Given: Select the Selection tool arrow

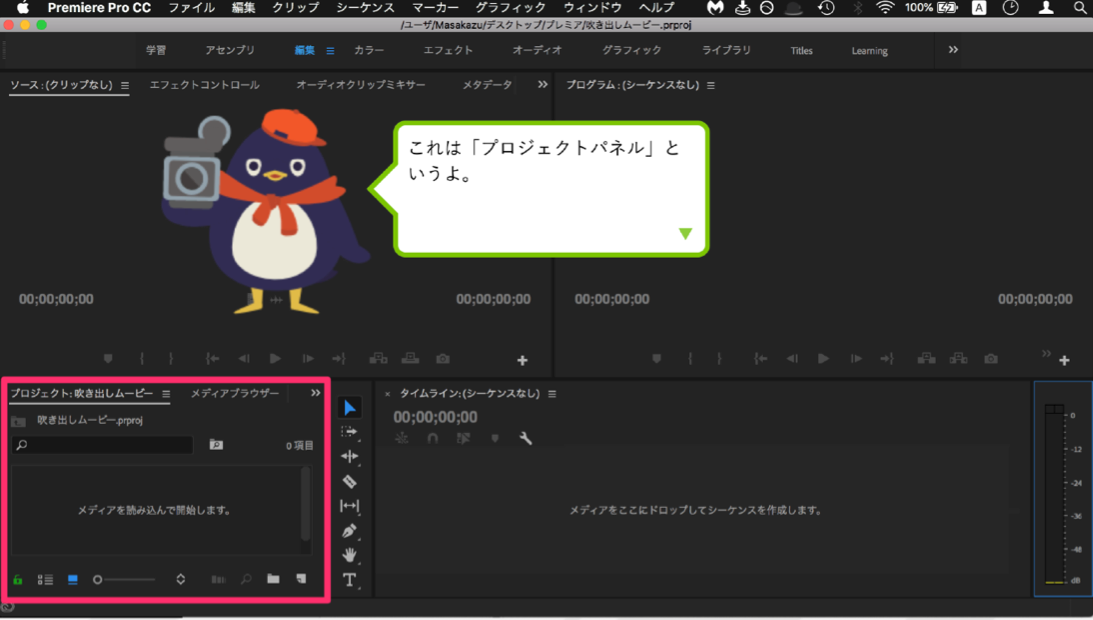Looking at the screenshot, I should tap(350, 408).
